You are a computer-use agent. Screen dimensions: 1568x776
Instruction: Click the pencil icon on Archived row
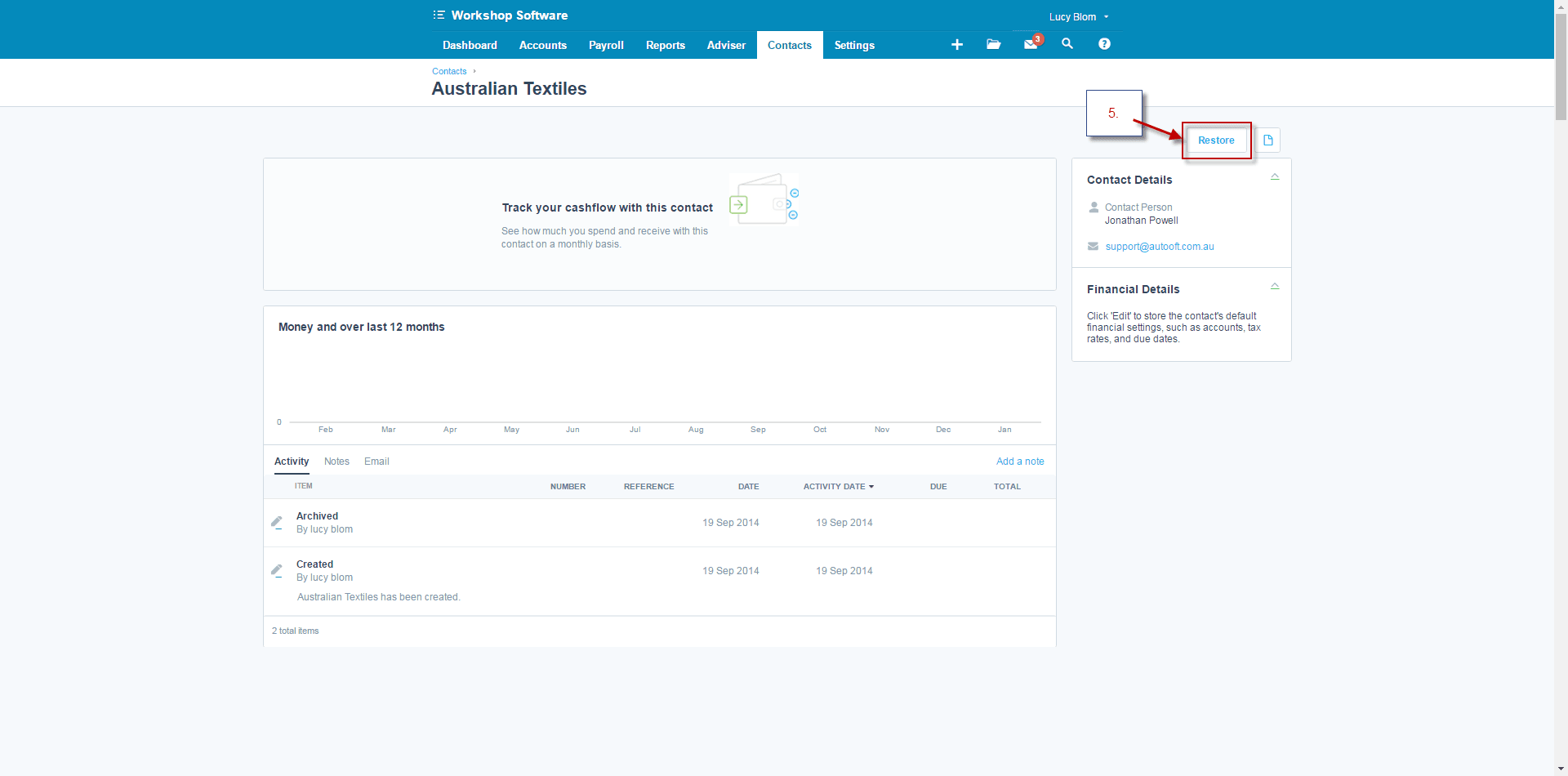click(277, 522)
